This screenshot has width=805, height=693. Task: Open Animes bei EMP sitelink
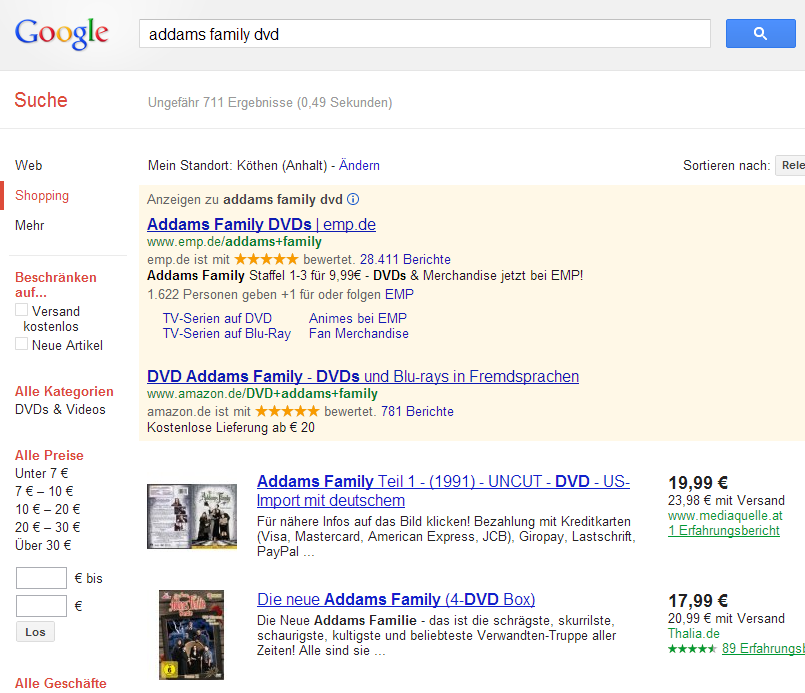point(357,318)
